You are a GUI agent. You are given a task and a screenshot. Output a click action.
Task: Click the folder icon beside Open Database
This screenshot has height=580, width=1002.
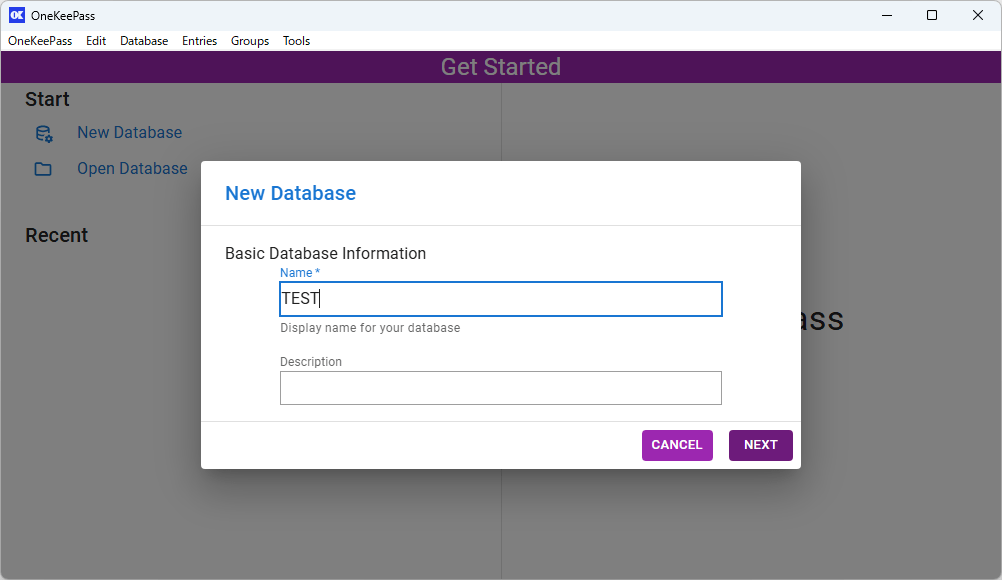tap(43, 169)
